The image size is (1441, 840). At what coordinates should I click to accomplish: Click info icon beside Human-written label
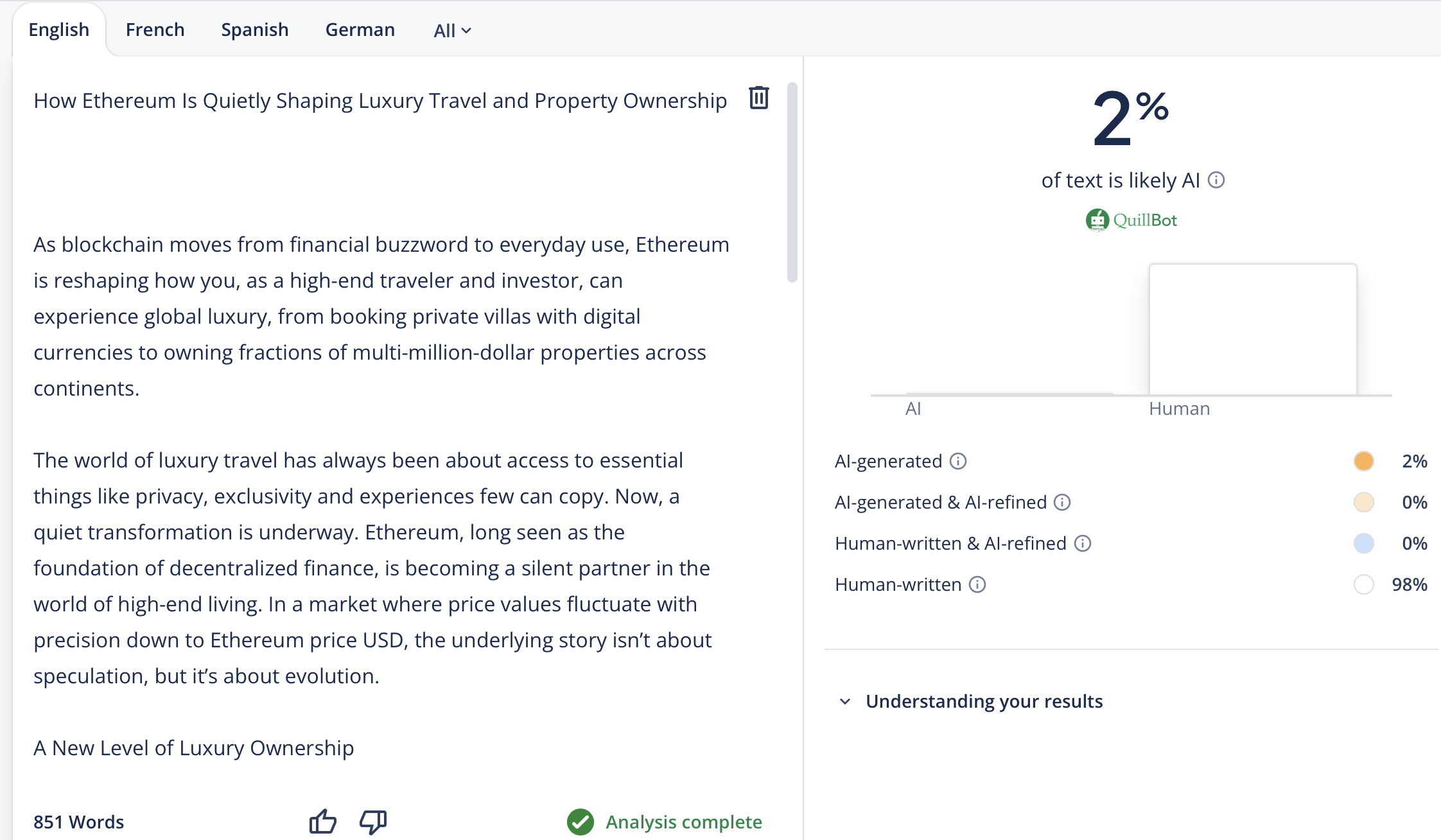(977, 584)
